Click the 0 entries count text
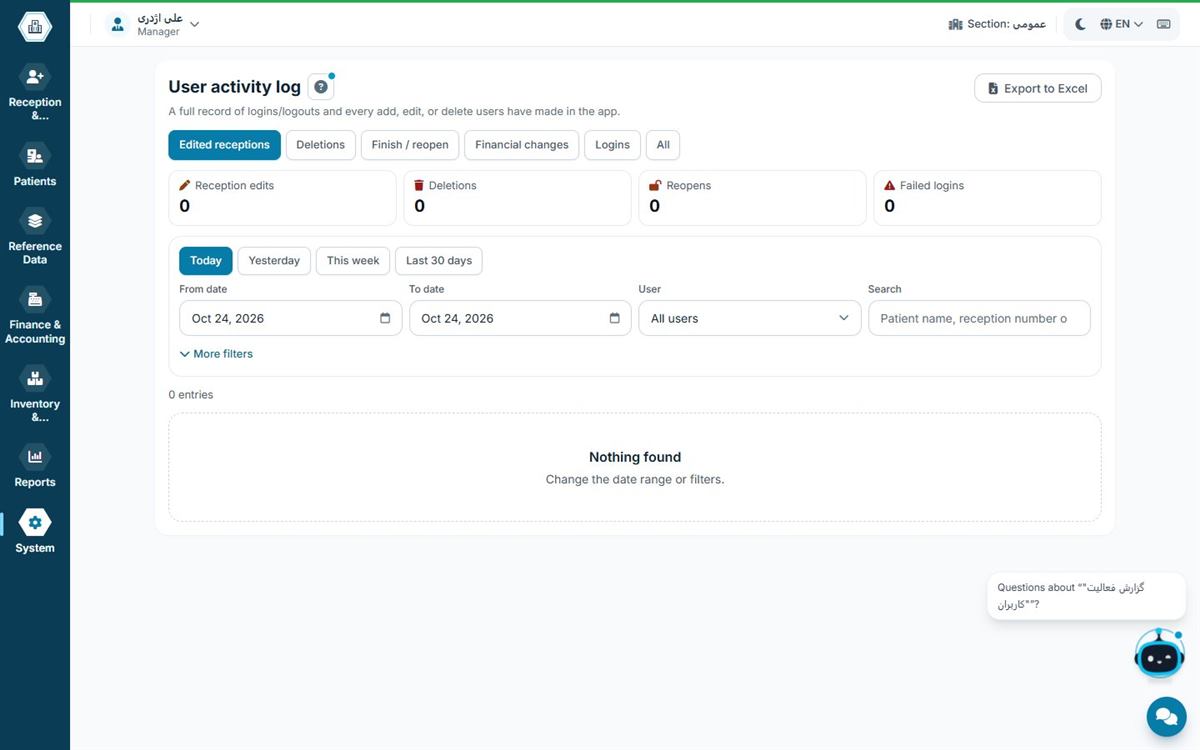This screenshot has height=750, width=1200. [191, 395]
